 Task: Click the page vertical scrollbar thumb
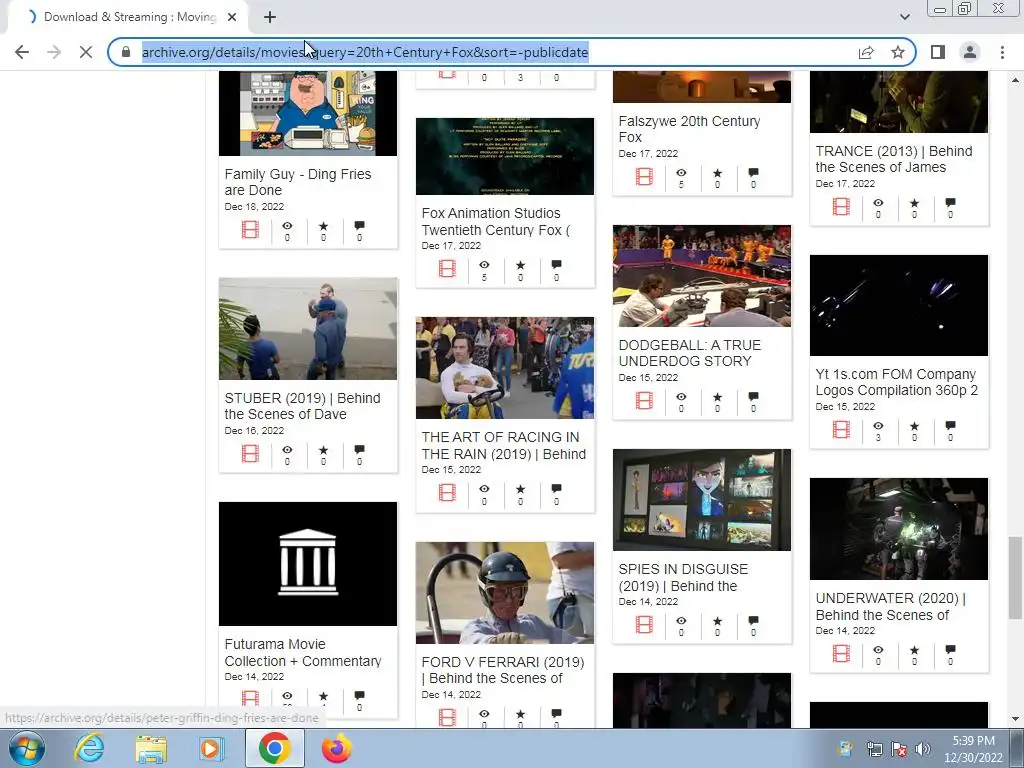click(x=1015, y=577)
